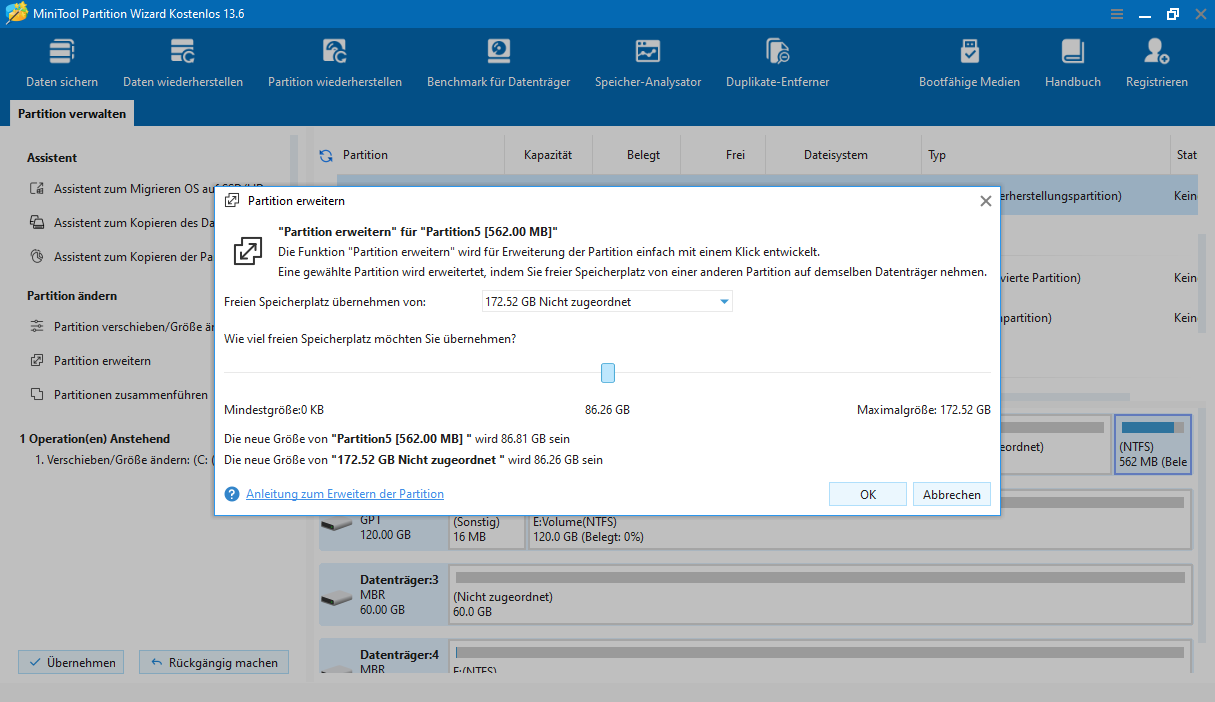Open the Handbuch
Viewport: 1215px width, 702px height.
[1073, 64]
